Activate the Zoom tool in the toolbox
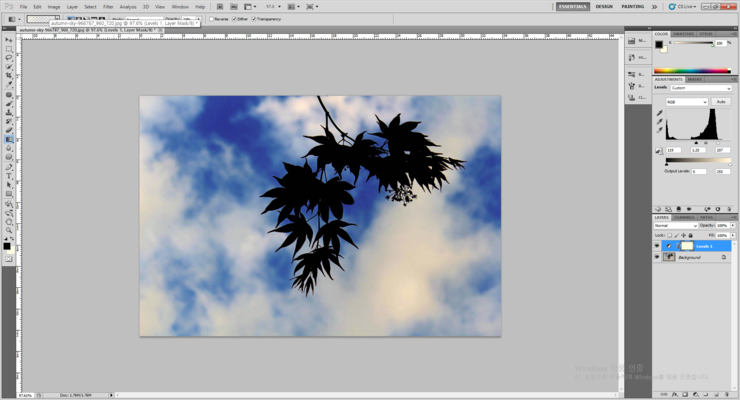 pos(9,229)
